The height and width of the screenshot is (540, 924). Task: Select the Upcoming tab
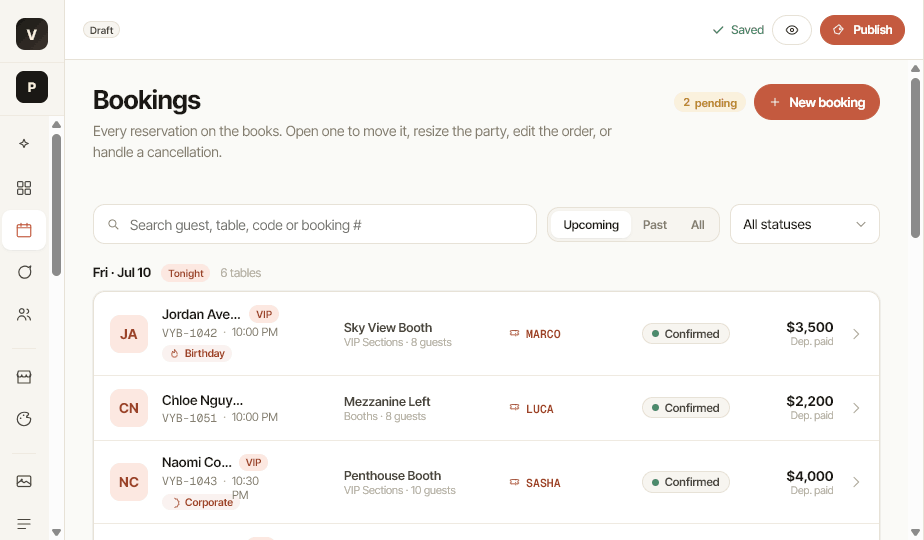[x=590, y=225]
